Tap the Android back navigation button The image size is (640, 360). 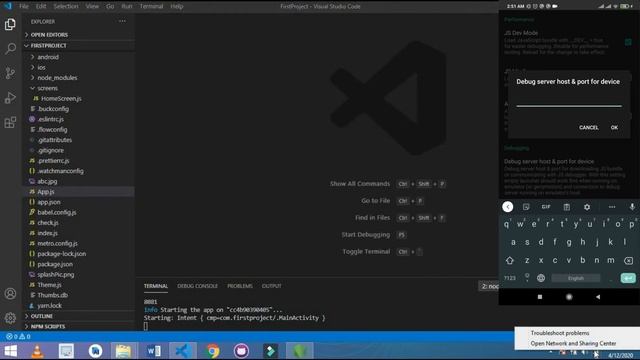(x=598, y=297)
